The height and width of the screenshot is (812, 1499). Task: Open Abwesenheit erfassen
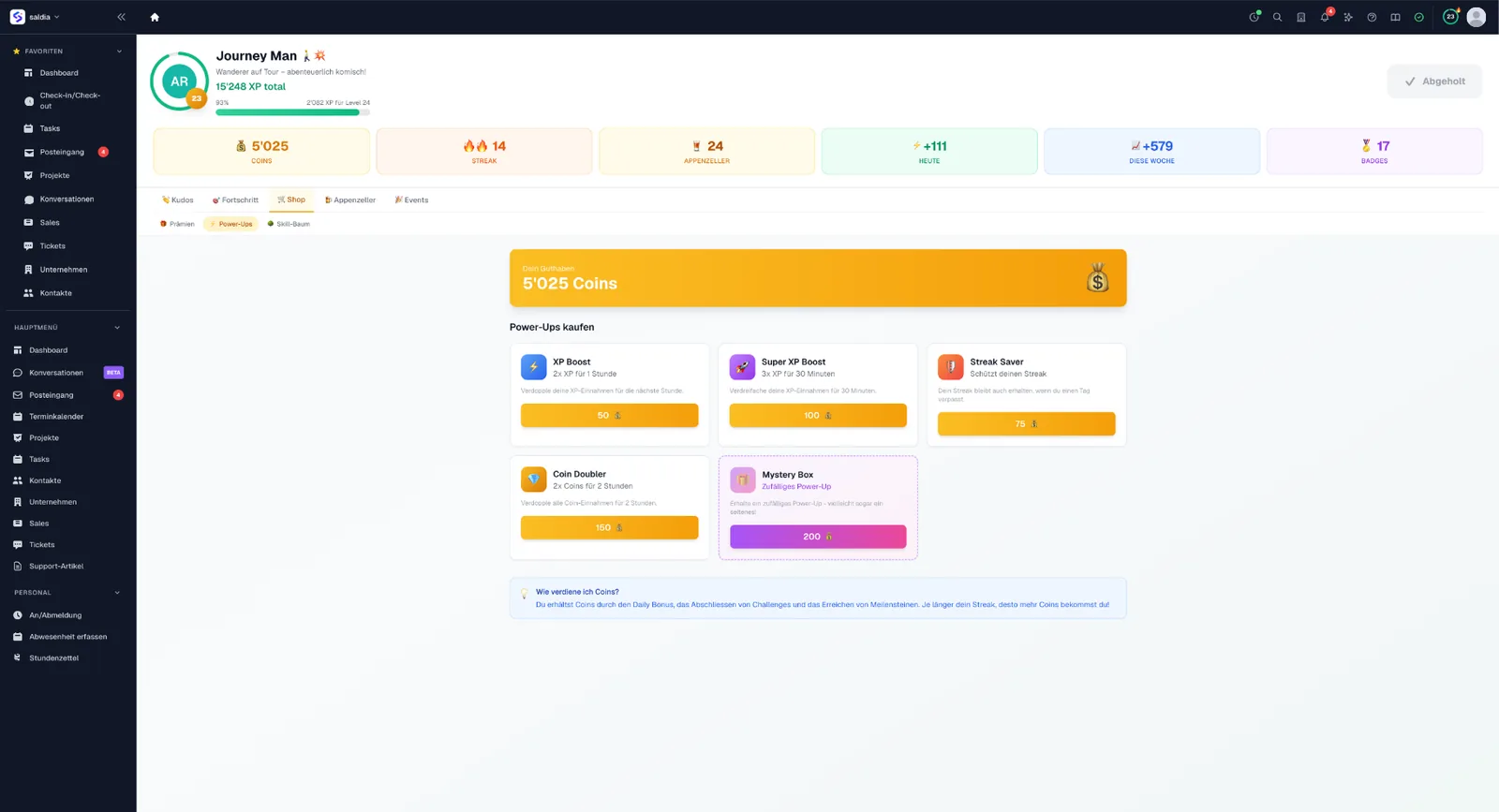click(x=67, y=637)
